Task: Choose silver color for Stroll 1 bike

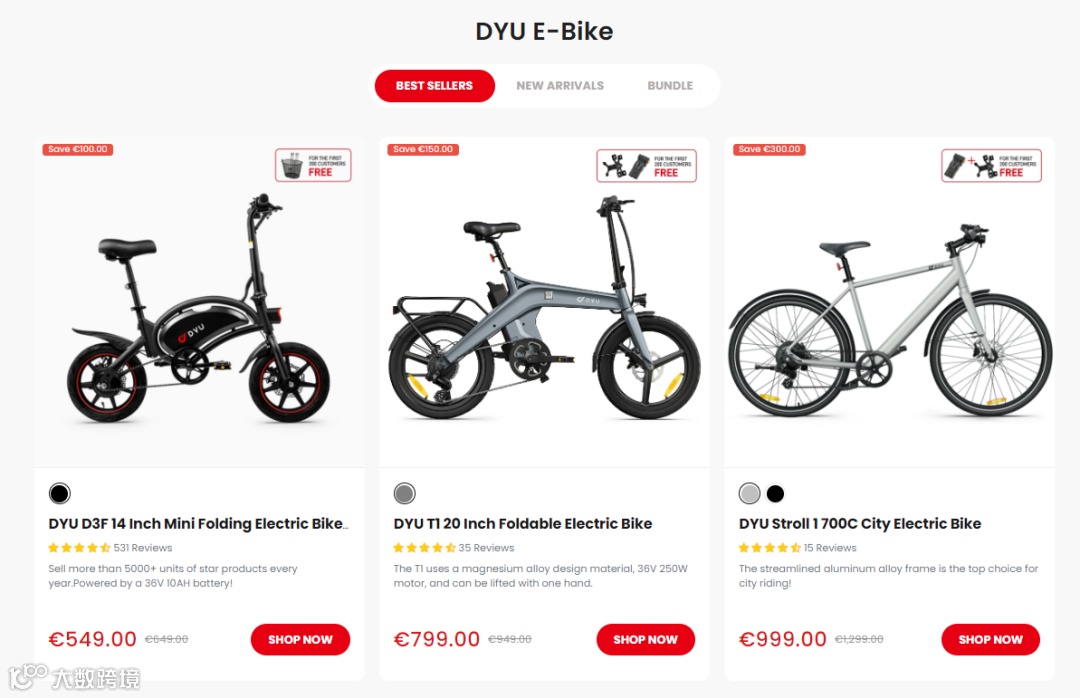Action: point(749,493)
